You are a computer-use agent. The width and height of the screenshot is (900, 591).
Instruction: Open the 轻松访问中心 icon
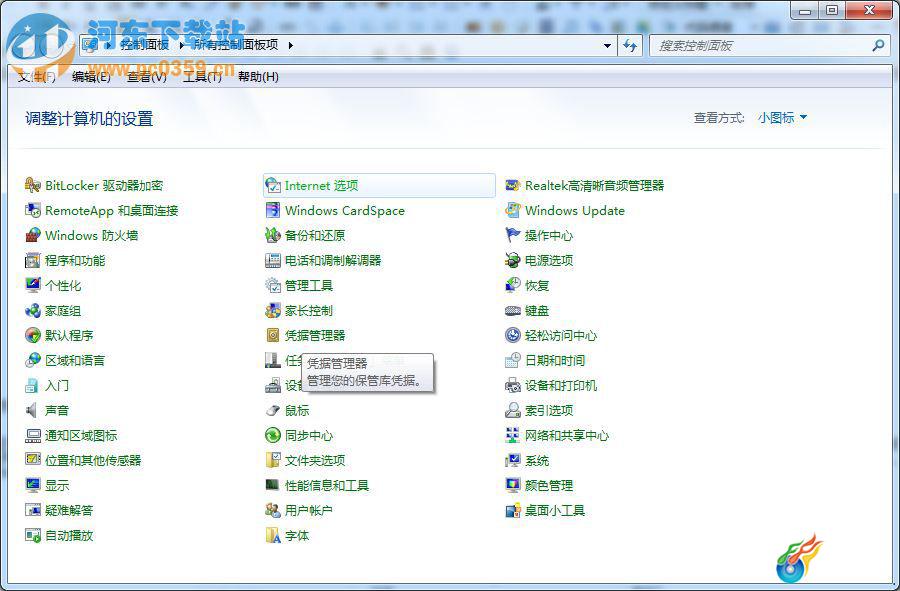point(513,335)
